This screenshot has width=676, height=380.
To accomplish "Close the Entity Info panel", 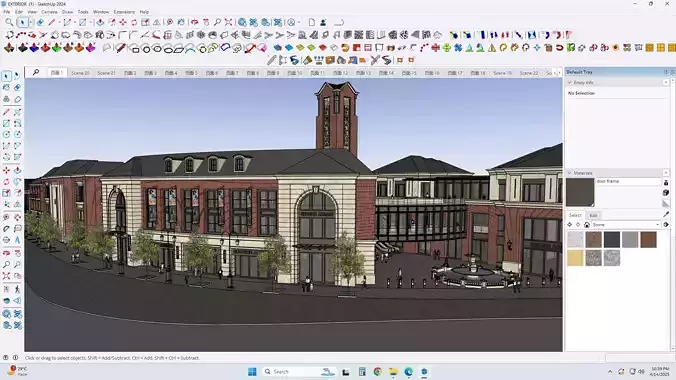I will [x=666, y=82].
